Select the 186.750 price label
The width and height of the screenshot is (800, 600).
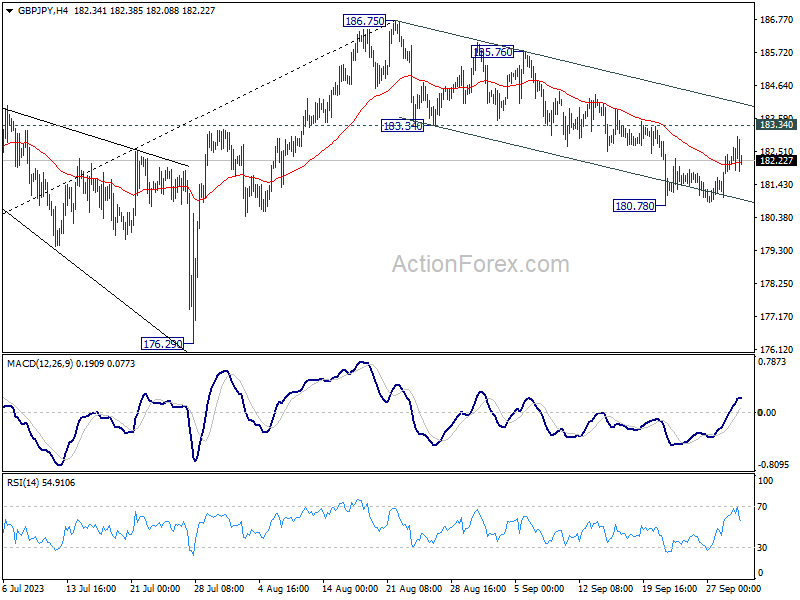(x=364, y=21)
